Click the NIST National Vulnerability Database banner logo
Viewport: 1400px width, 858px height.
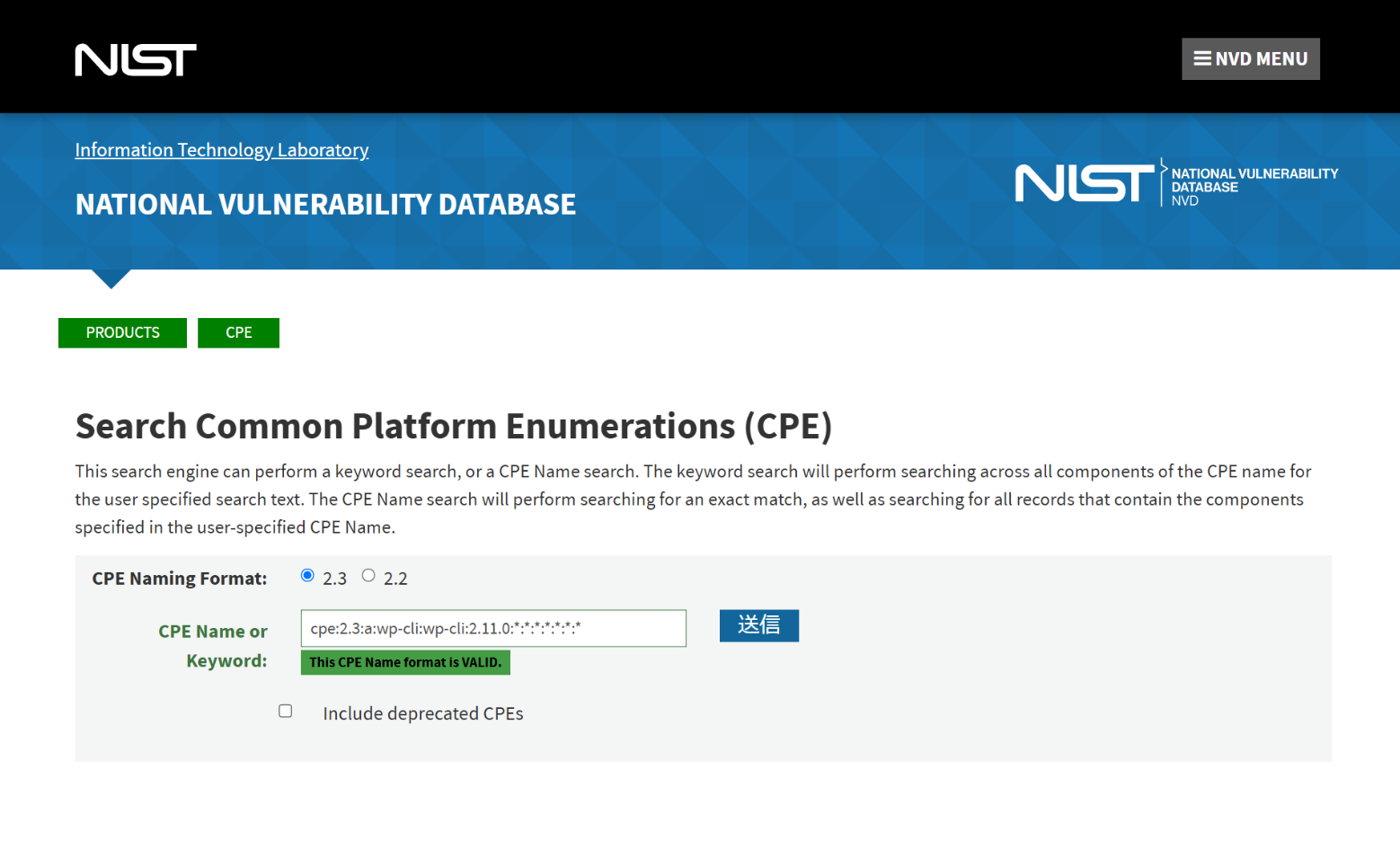(x=1175, y=183)
